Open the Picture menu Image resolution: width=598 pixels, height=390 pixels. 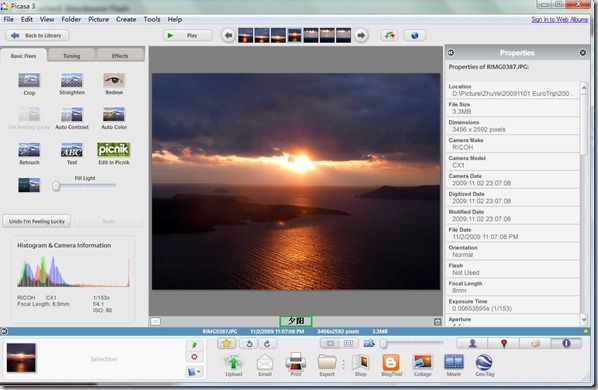pos(98,19)
